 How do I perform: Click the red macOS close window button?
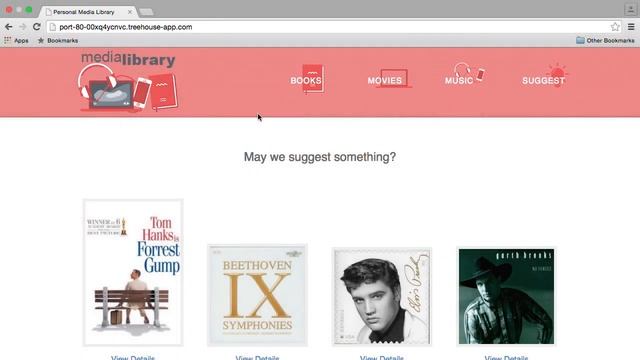(x=9, y=9)
